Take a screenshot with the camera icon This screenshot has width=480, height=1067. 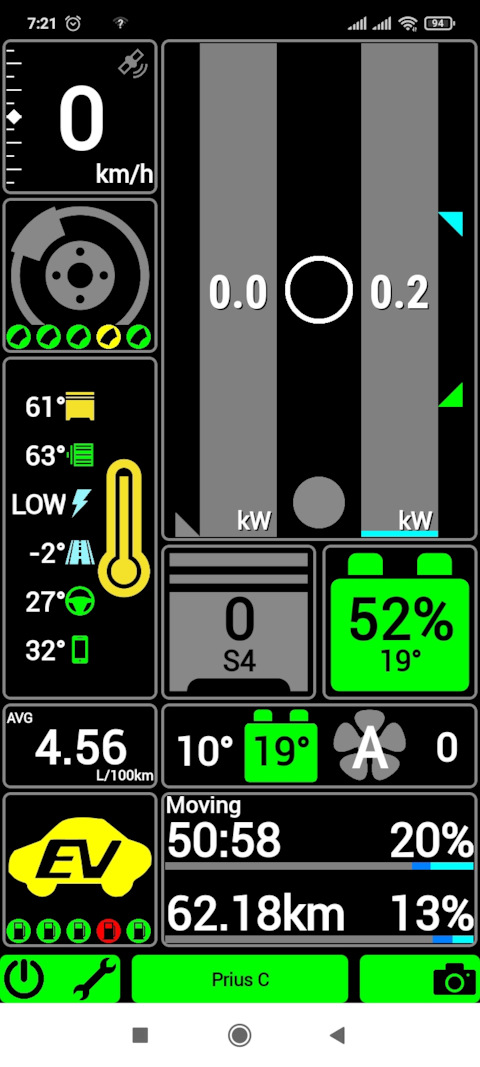tap(454, 979)
